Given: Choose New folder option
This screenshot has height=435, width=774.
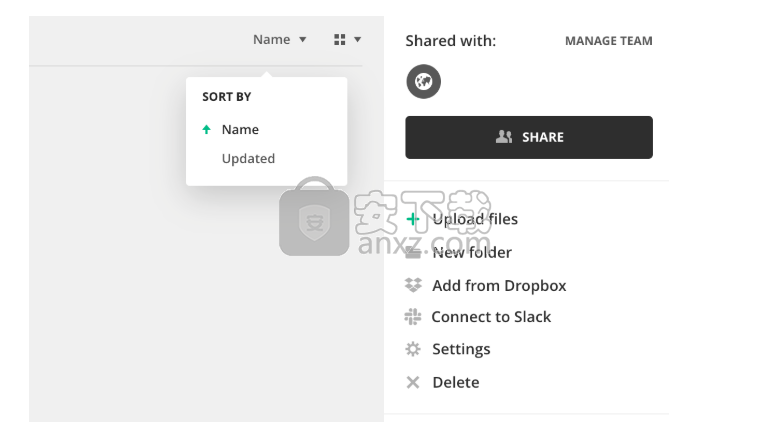Looking at the screenshot, I should click(x=472, y=252).
